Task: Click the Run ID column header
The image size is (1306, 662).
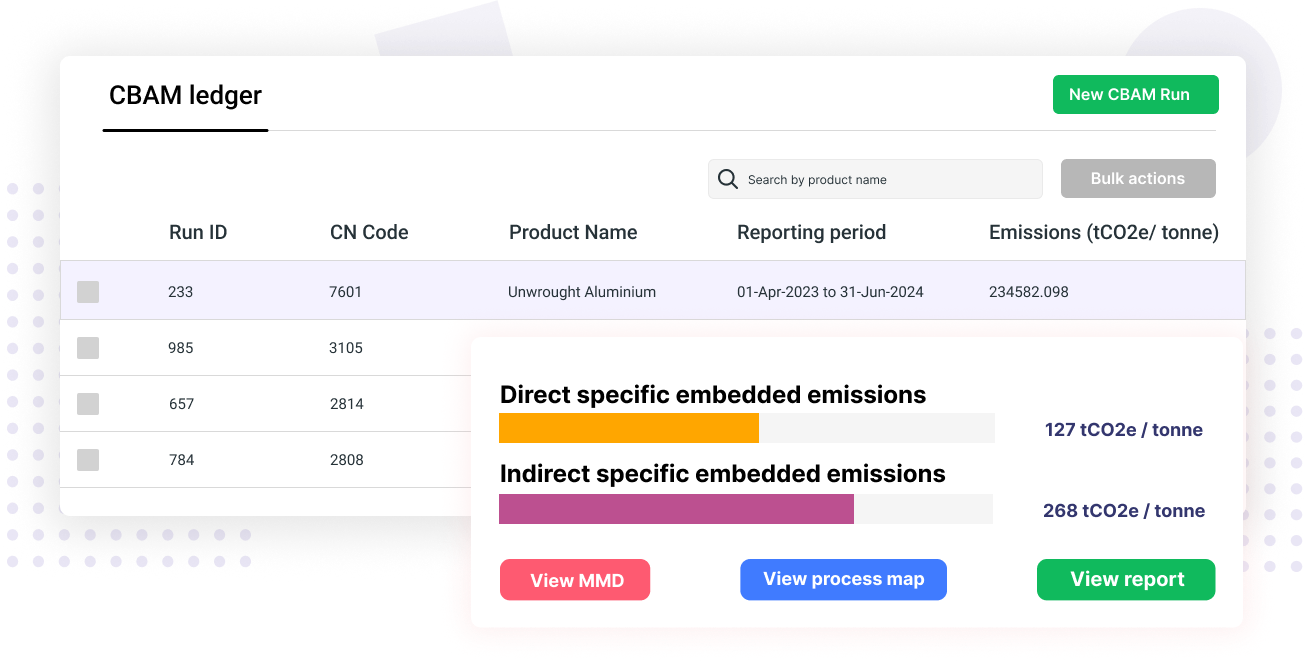Action: 197,232
